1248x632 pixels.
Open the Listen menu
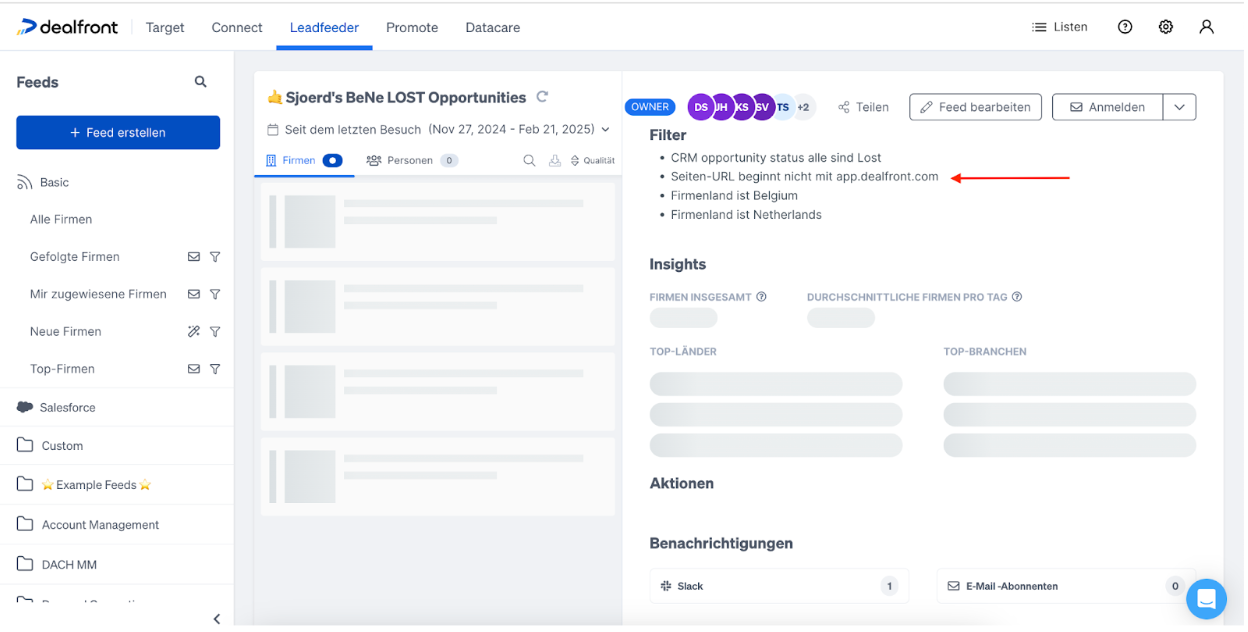click(x=1059, y=27)
